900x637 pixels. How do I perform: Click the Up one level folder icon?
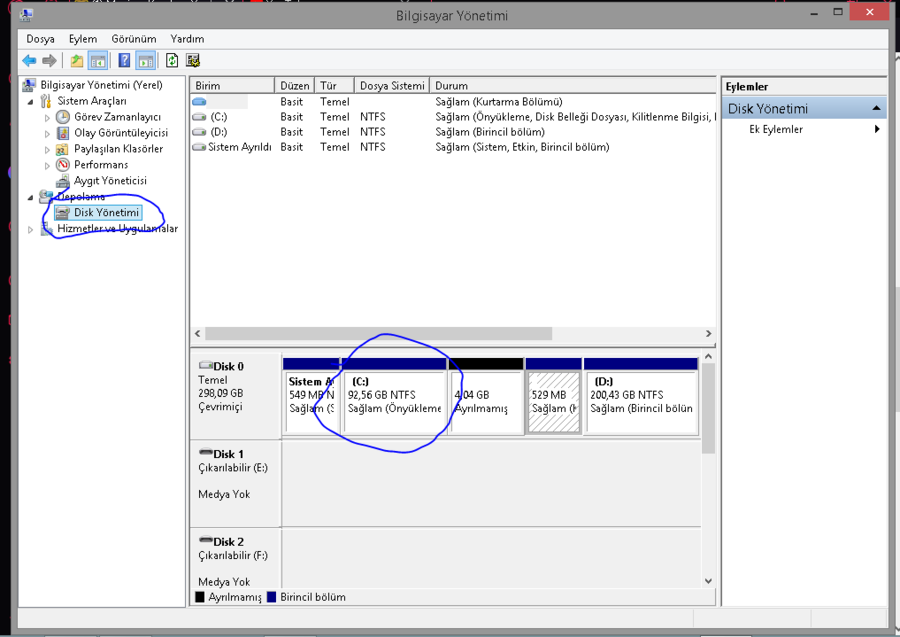(77, 60)
